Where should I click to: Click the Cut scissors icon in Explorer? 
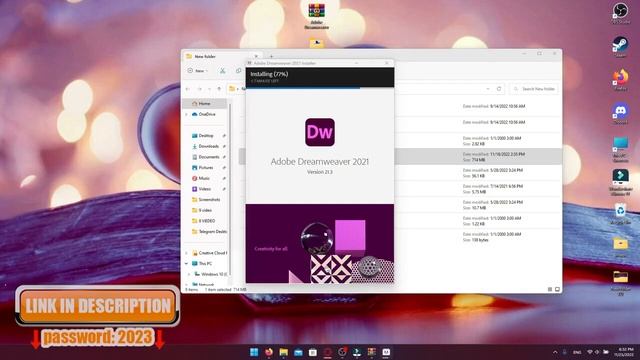[x=222, y=71]
